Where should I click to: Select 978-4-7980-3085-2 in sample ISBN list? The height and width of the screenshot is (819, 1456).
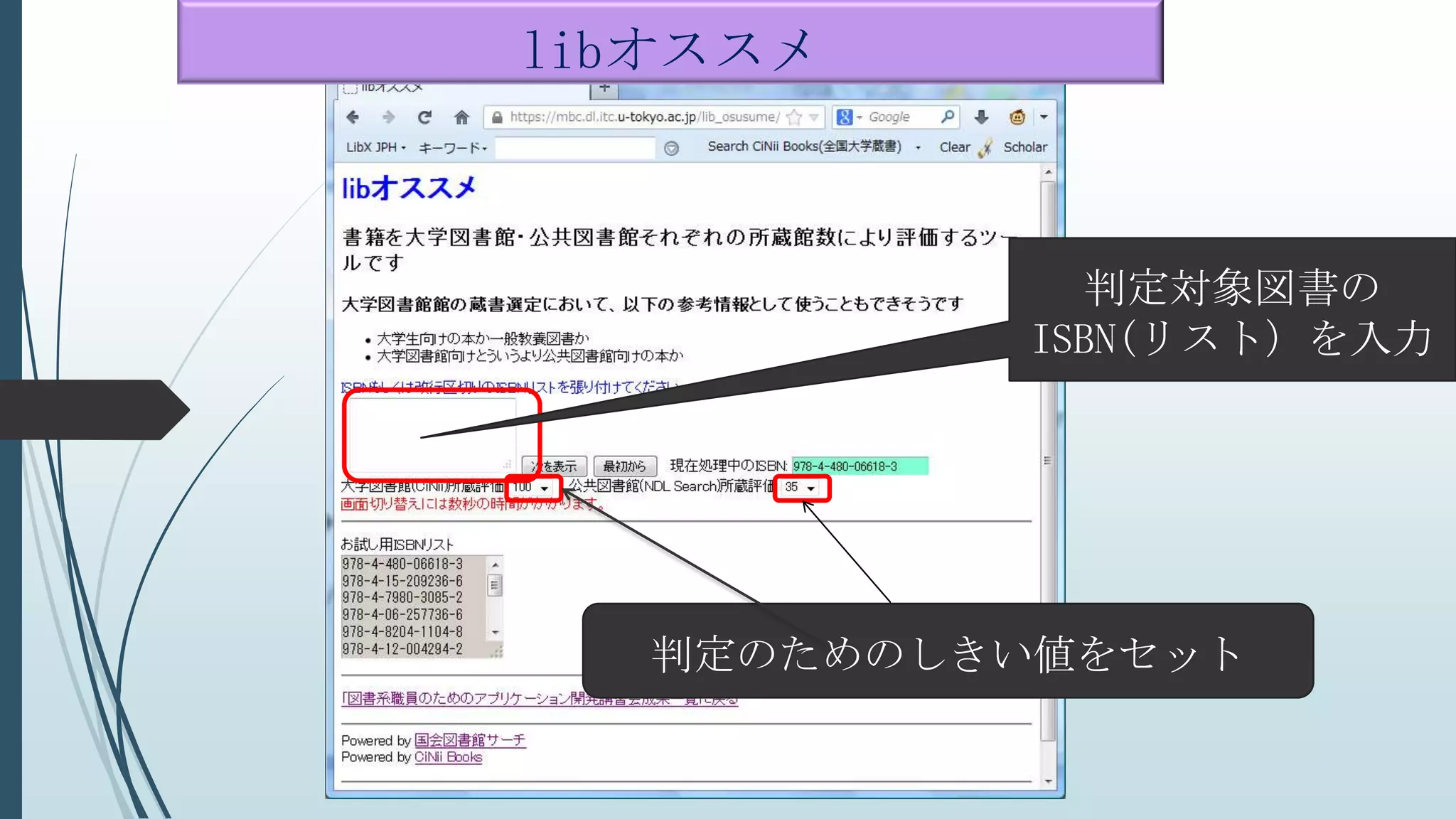pos(402,597)
